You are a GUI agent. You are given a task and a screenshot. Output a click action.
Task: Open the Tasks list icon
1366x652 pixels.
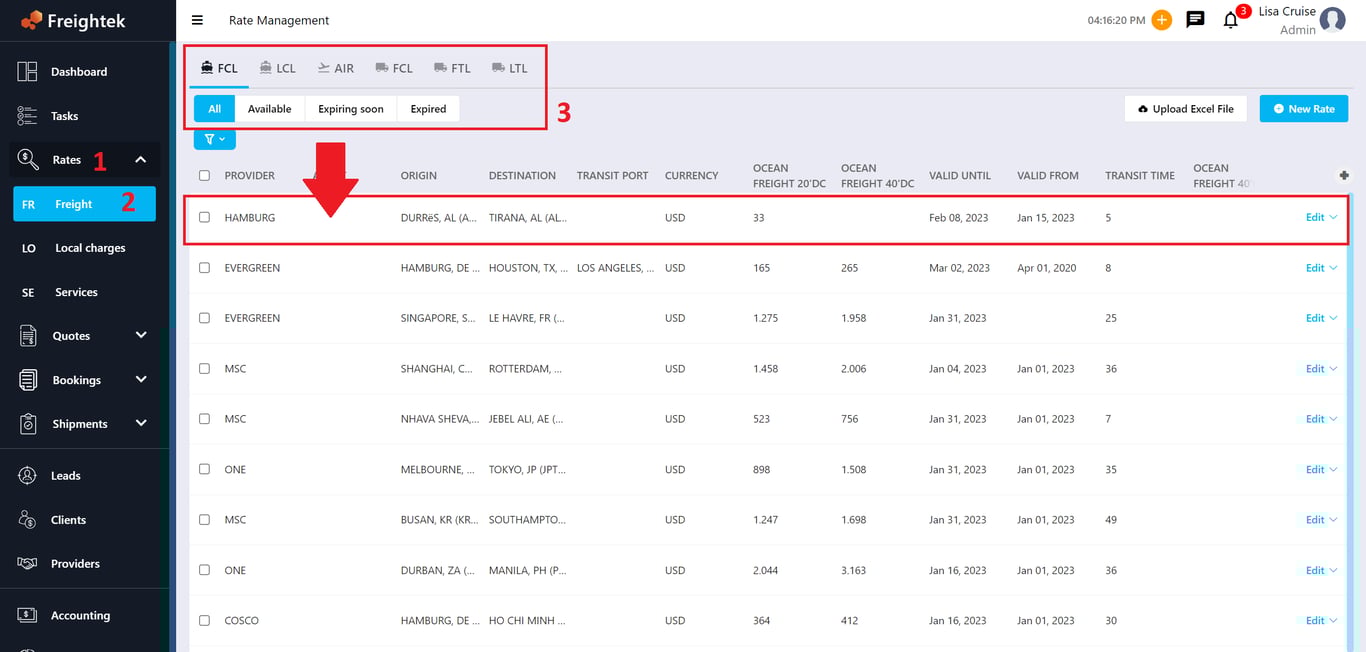28,116
